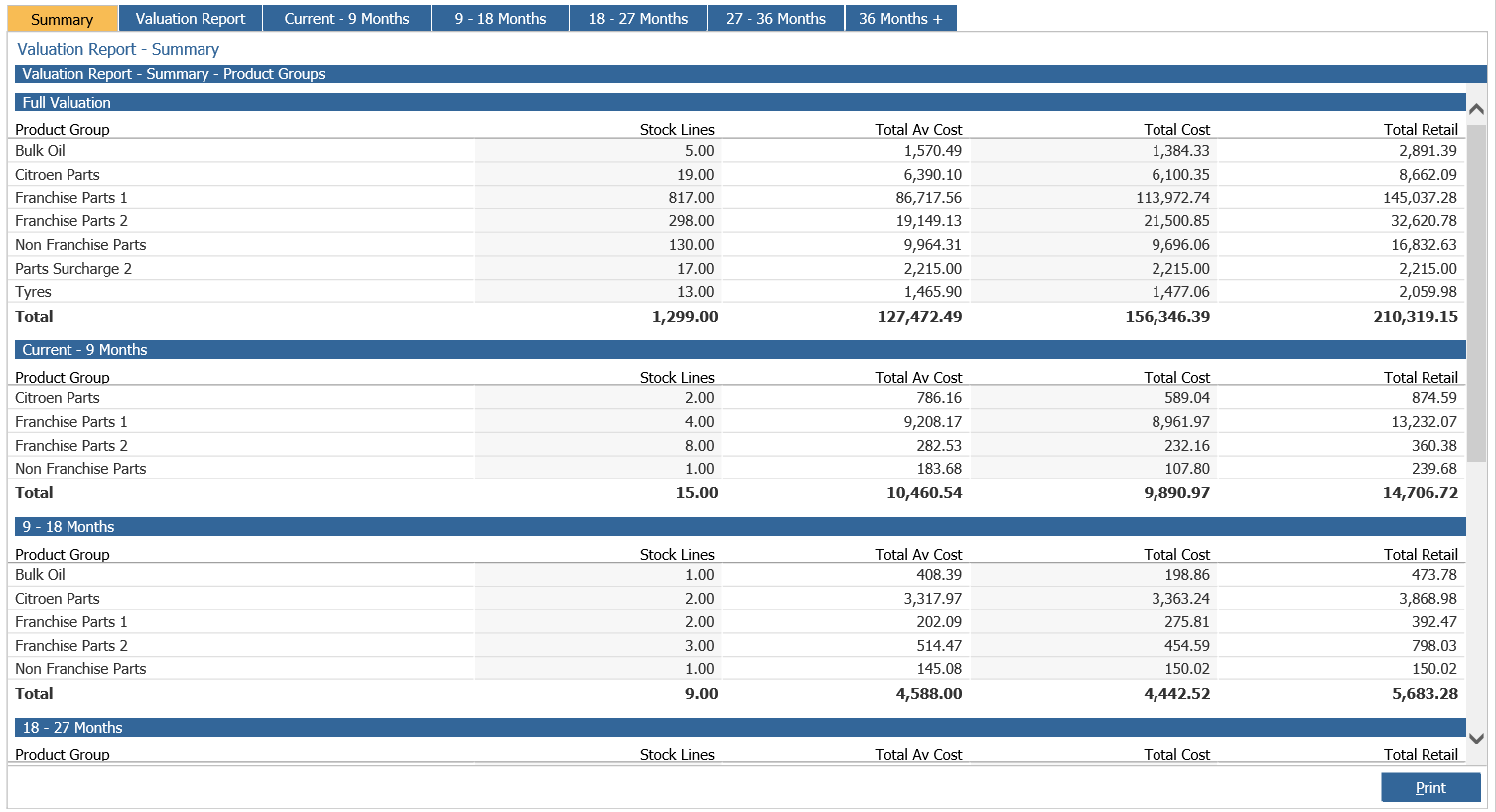Open the Current - 9 Months tab

pos(346,19)
